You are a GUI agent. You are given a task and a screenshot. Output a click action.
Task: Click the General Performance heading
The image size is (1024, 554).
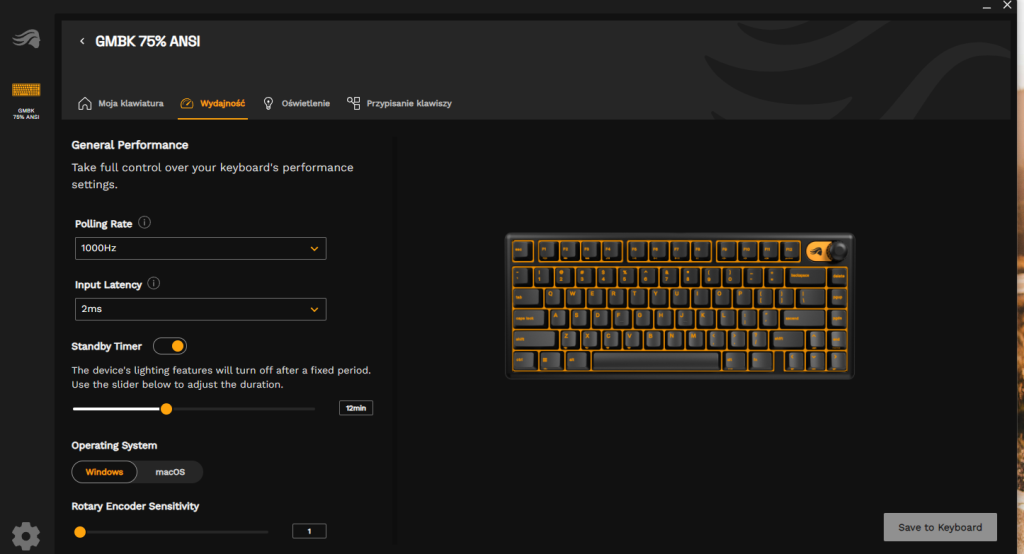pyautogui.click(x=130, y=145)
